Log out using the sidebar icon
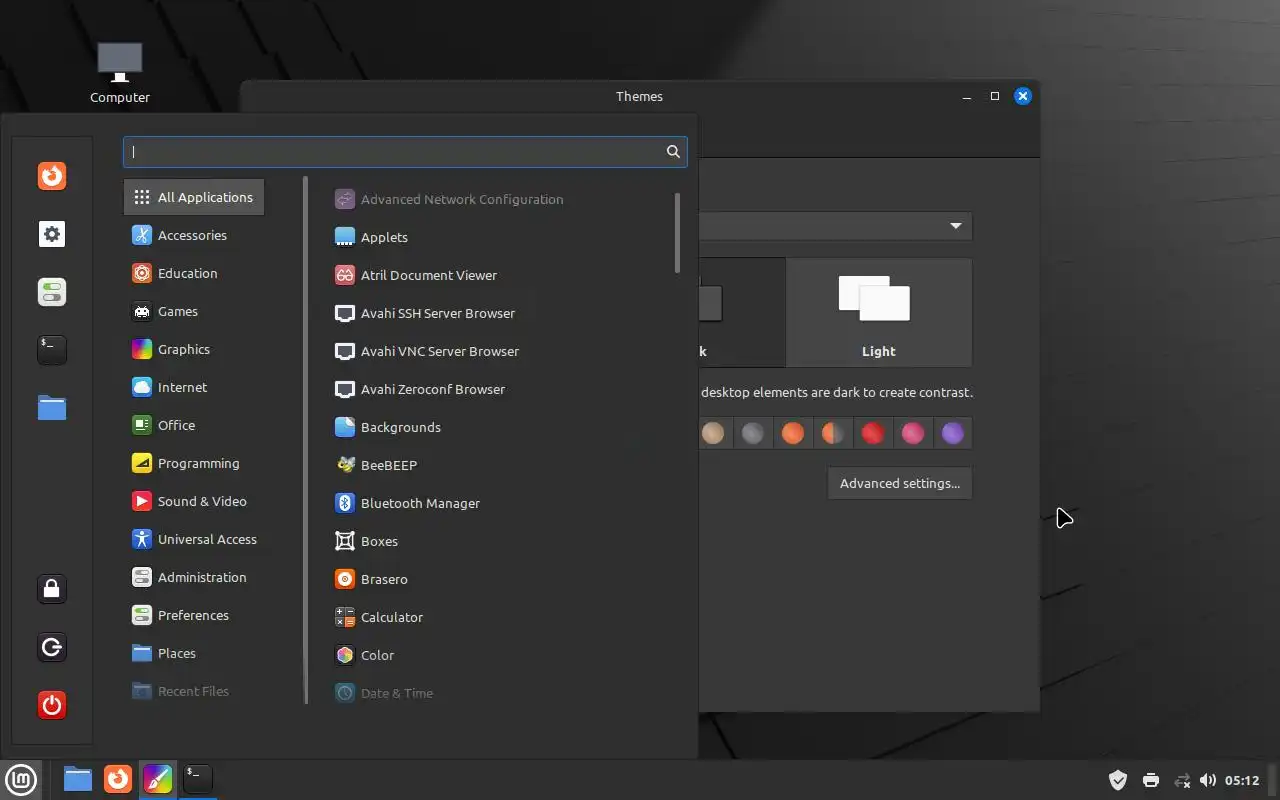The image size is (1280, 800). (52, 647)
